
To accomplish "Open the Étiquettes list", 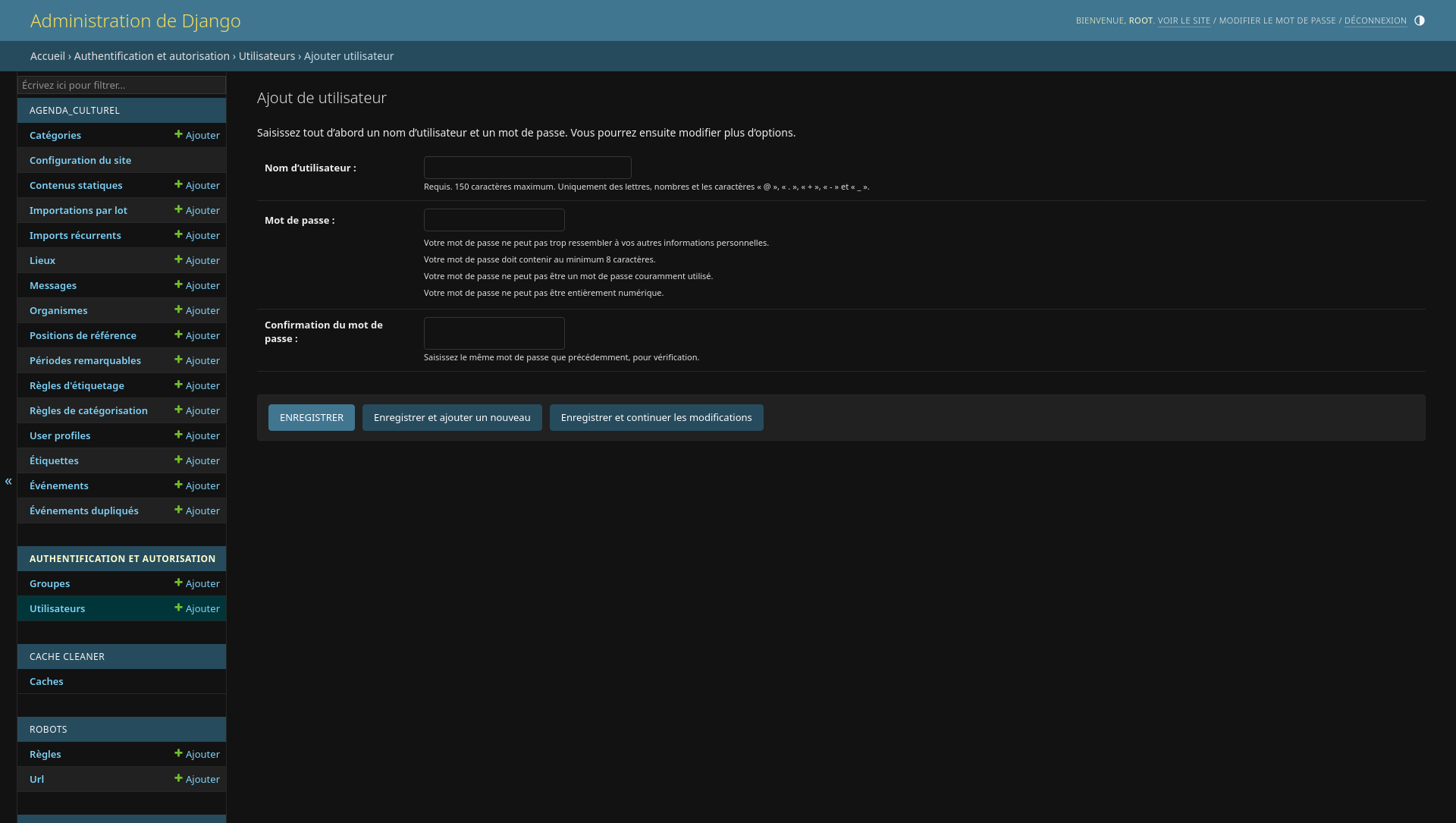I will click(x=54, y=460).
